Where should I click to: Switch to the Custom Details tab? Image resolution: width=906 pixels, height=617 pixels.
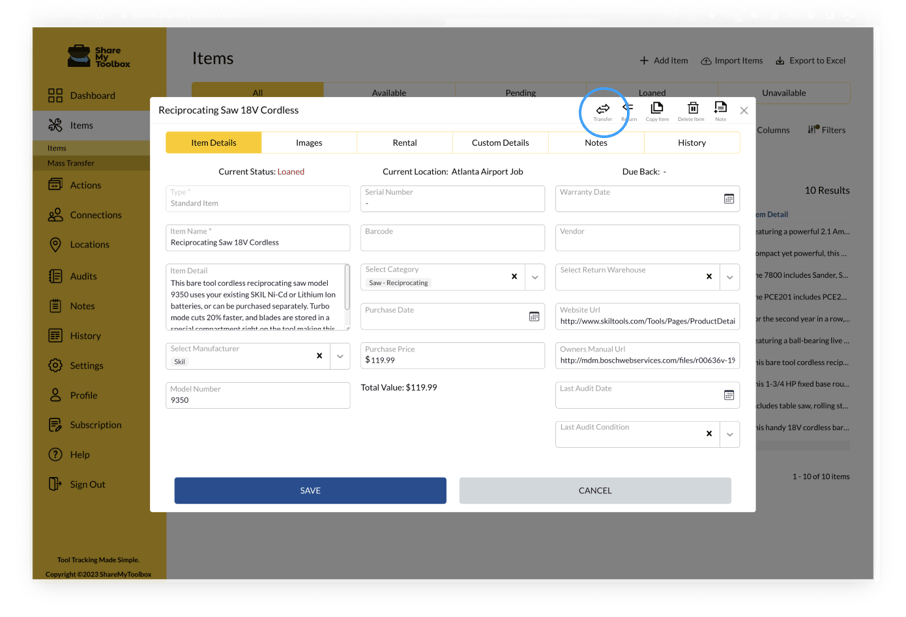coord(500,143)
